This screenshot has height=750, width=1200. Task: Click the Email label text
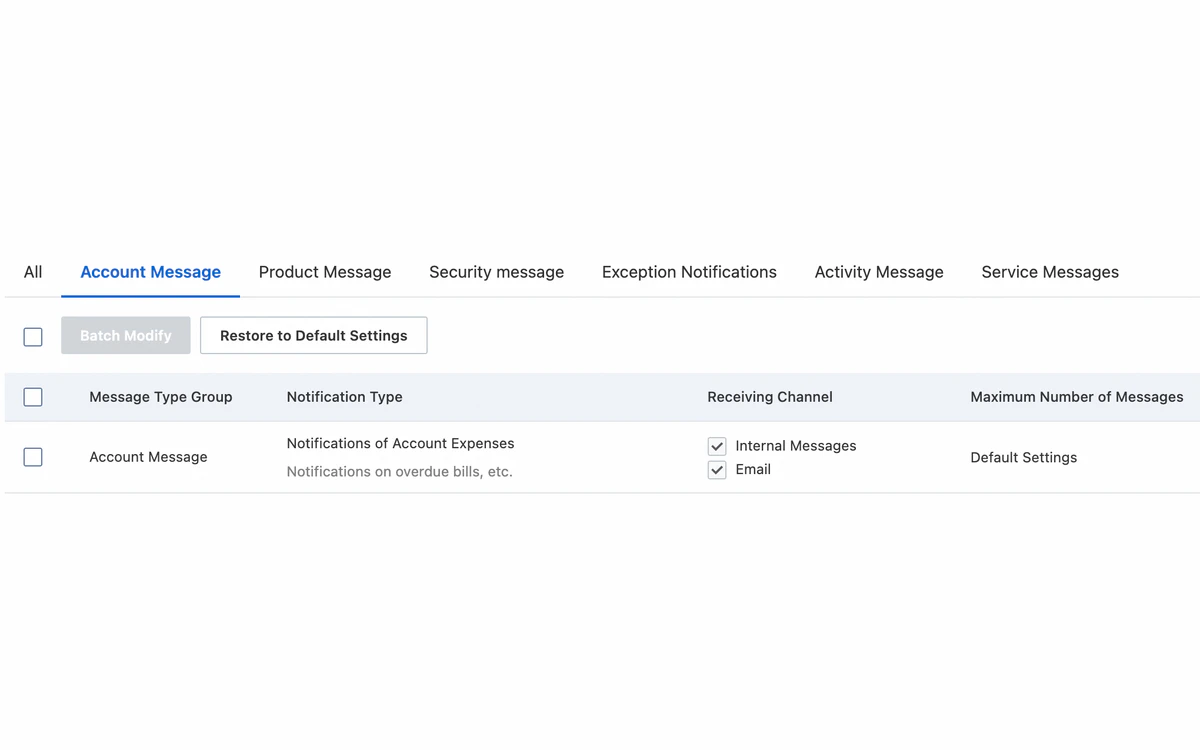(753, 469)
